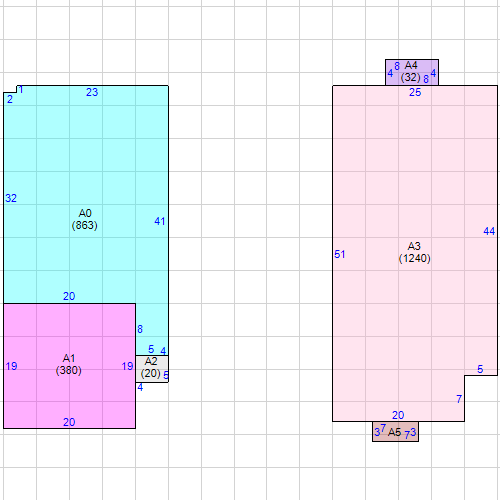The height and width of the screenshot is (500, 500).
Task: Select the 1 dimension at A0's corner notch
Action: pos(21,90)
